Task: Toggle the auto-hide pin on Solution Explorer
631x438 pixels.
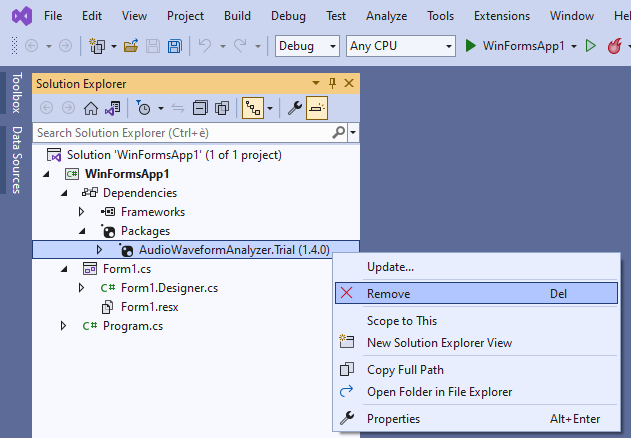Action: coord(333,84)
